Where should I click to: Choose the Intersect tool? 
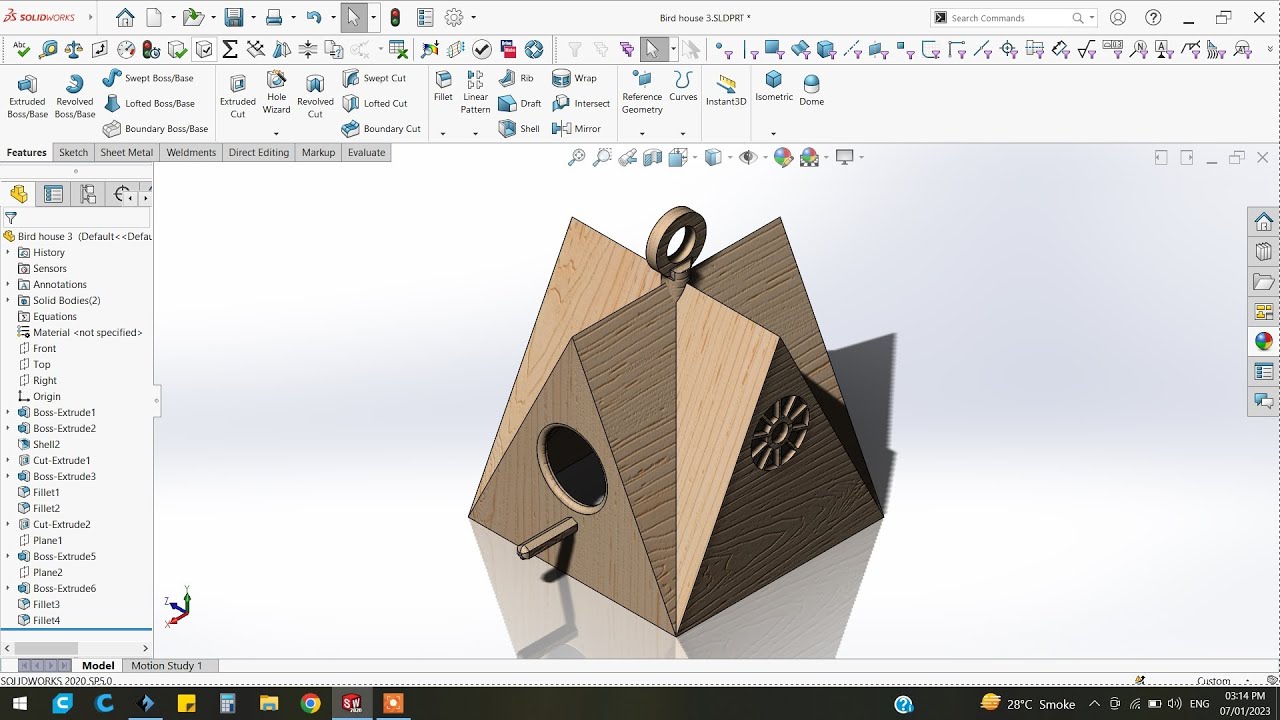tap(581, 103)
